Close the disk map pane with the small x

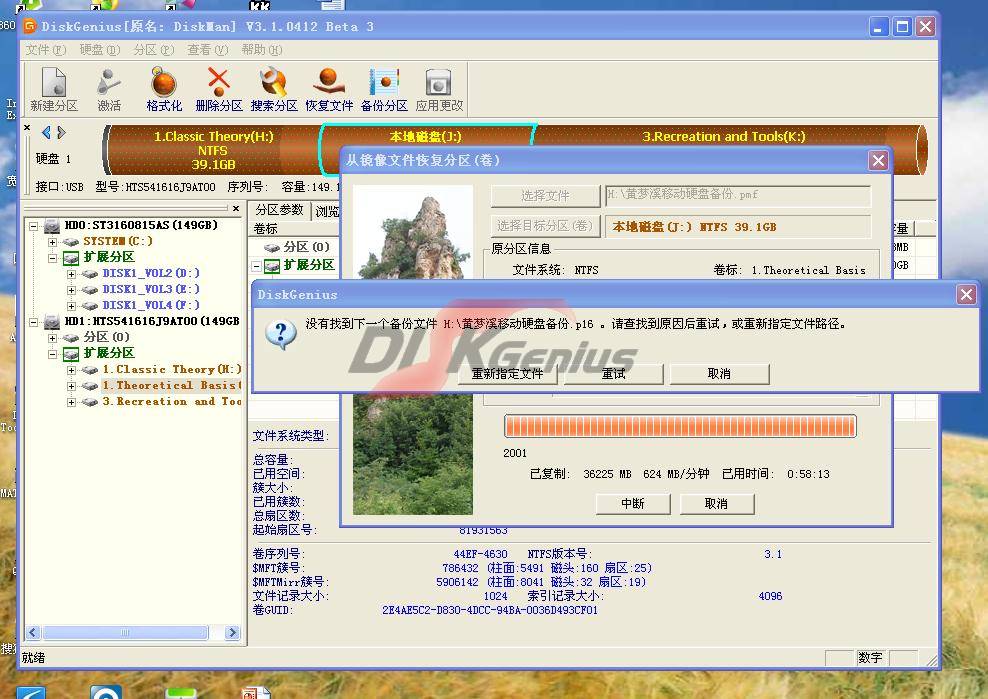pos(27,127)
